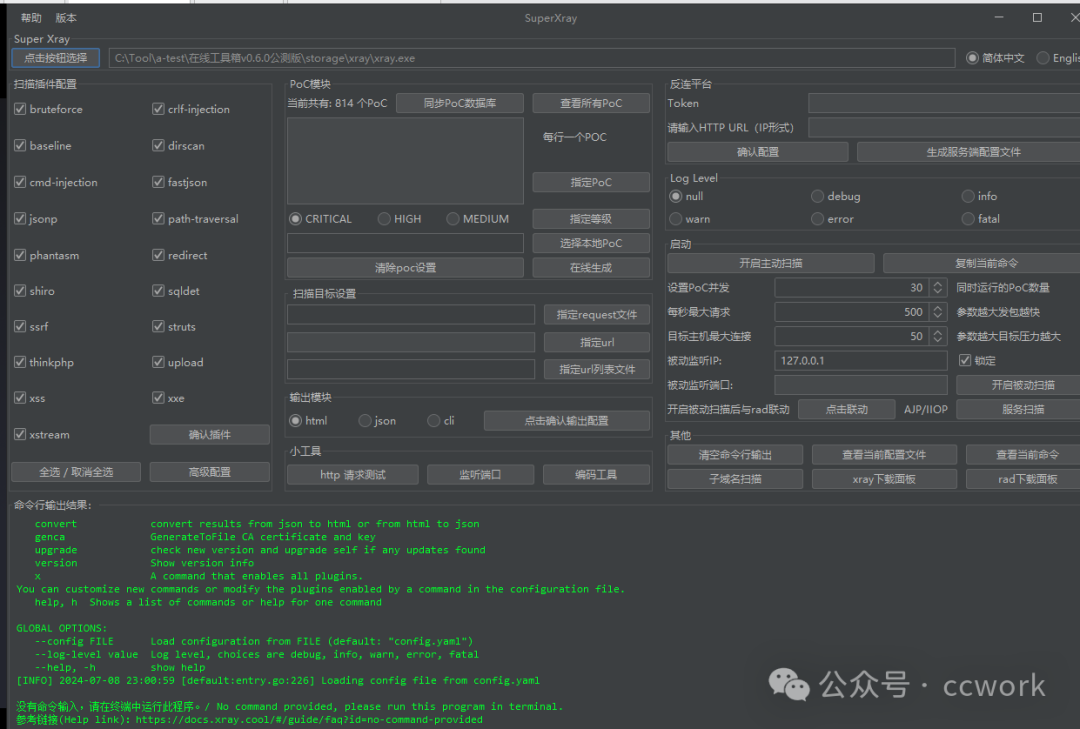
Task: Click the PoC list text area
Action: (x=405, y=161)
